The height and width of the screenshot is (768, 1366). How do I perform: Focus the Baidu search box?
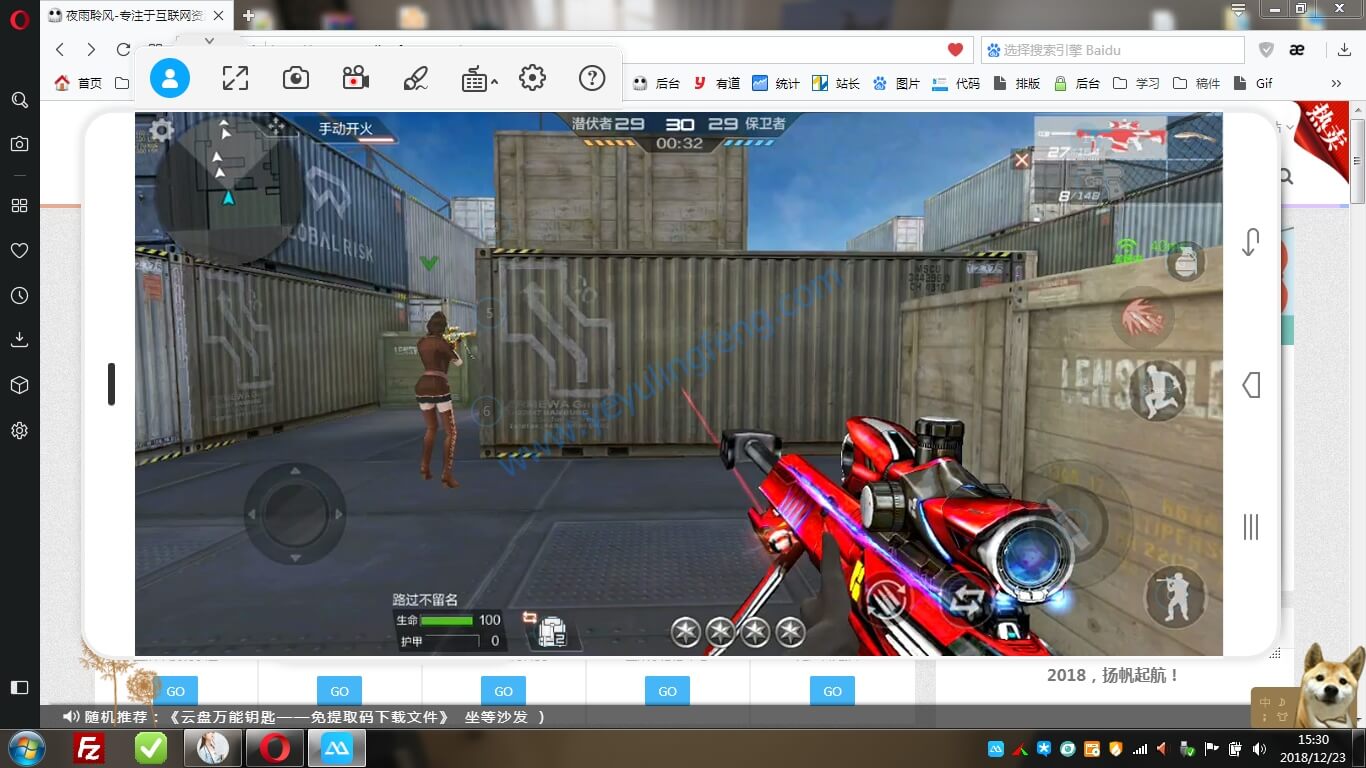coord(1112,50)
